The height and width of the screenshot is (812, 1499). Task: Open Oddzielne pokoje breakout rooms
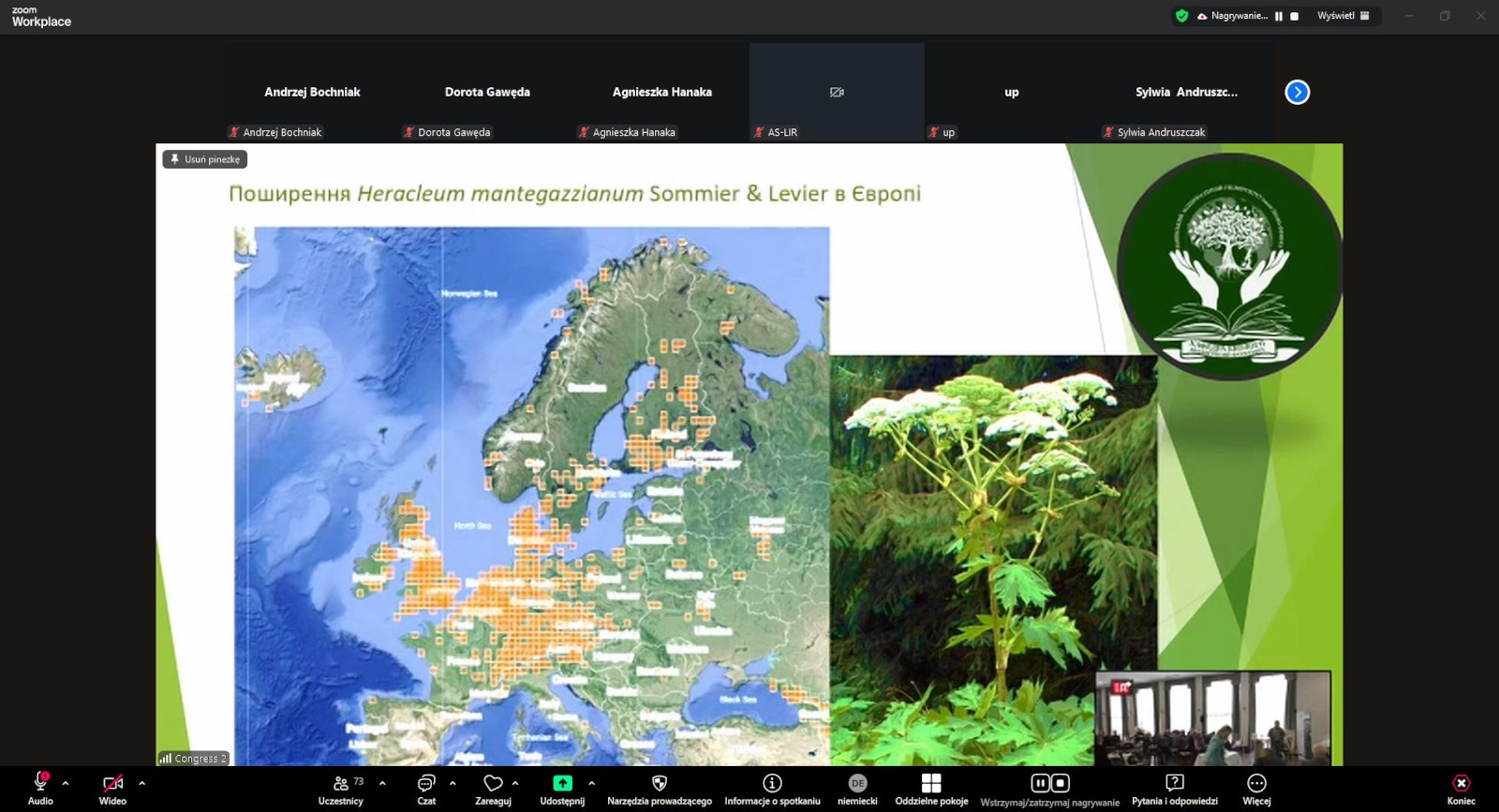coord(930,784)
